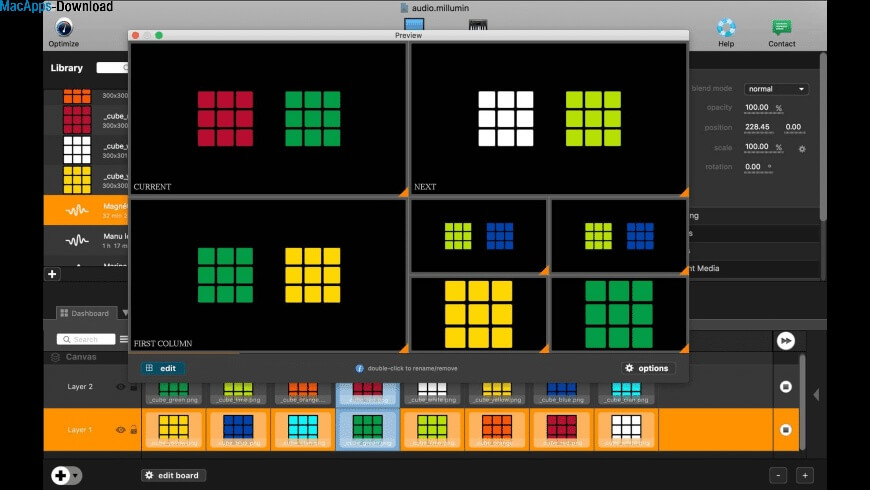This screenshot has height=490, width=870.
Task: Click the zoom in plus button
Action: (804, 475)
